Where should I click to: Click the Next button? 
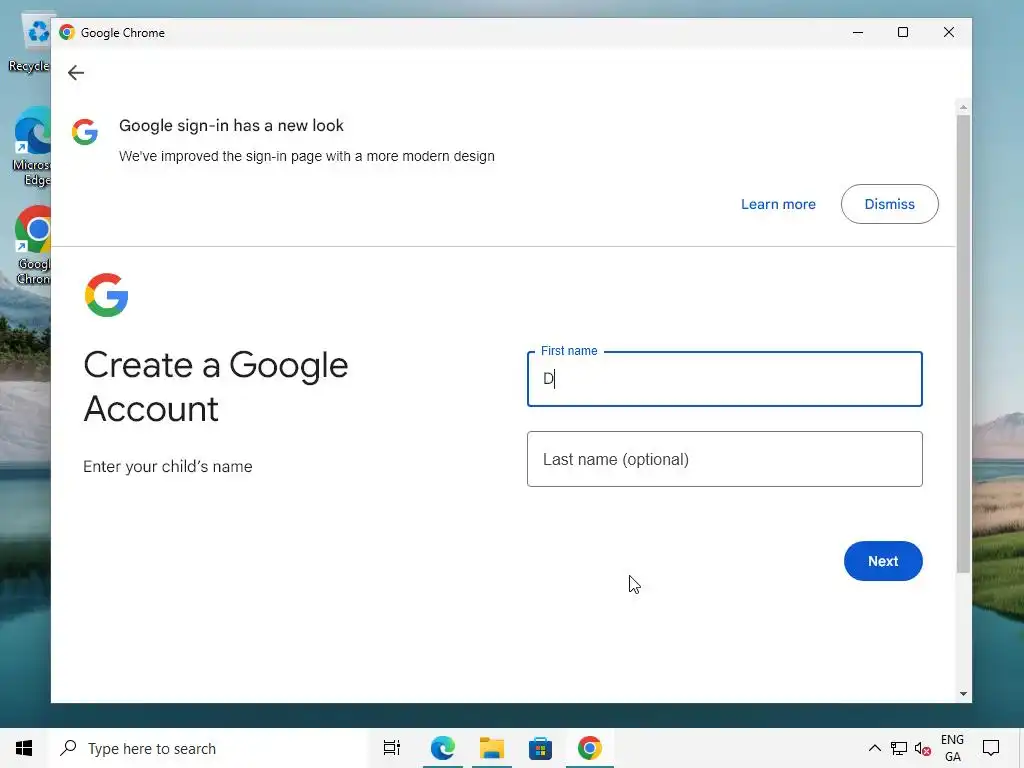(x=883, y=561)
